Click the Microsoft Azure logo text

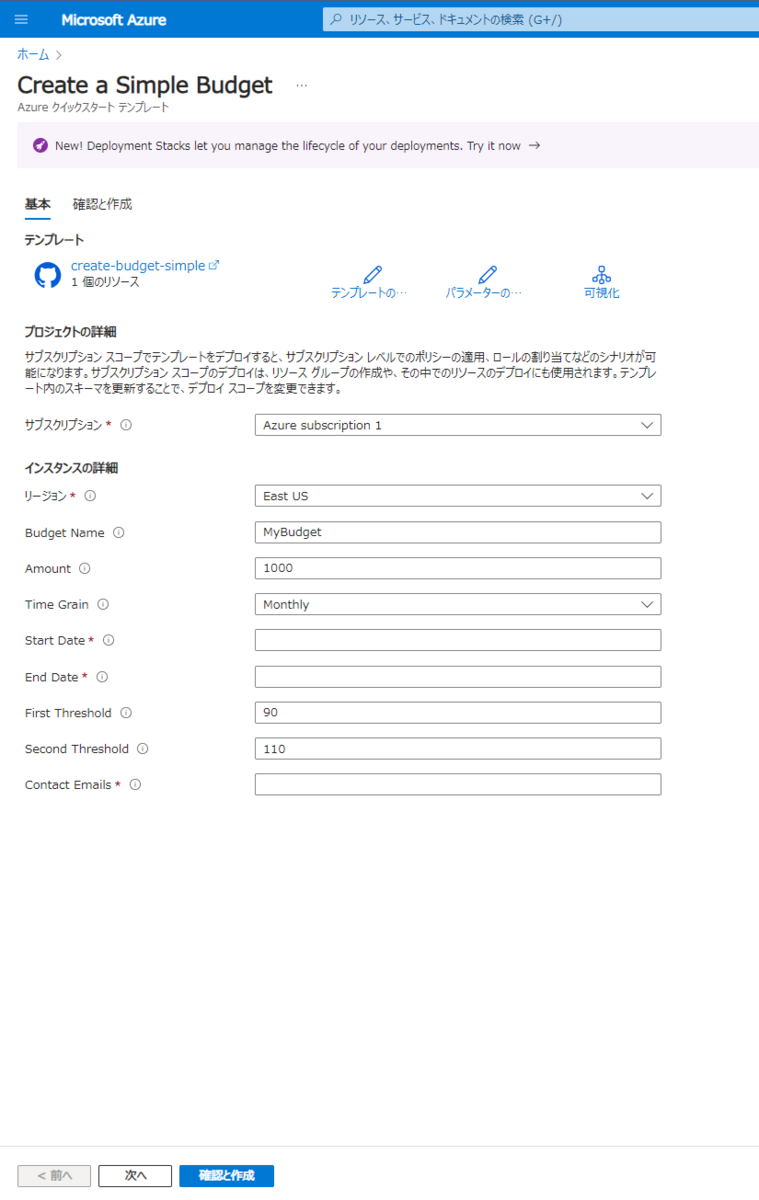pyautogui.click(x=114, y=20)
